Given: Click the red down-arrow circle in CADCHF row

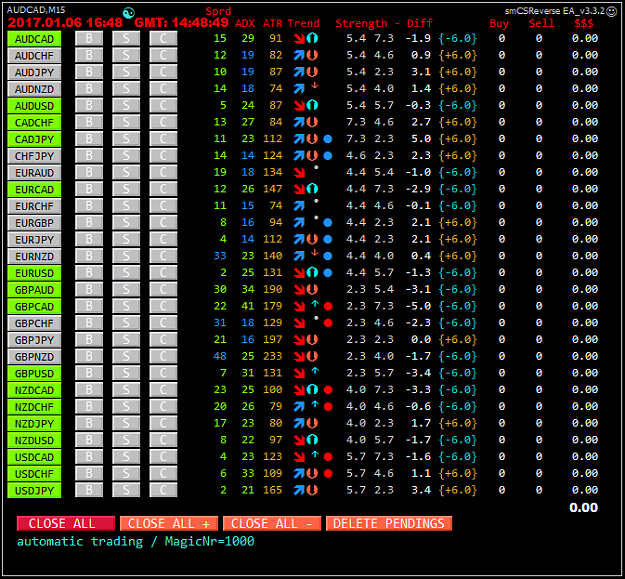Looking at the screenshot, I should coord(312,122).
